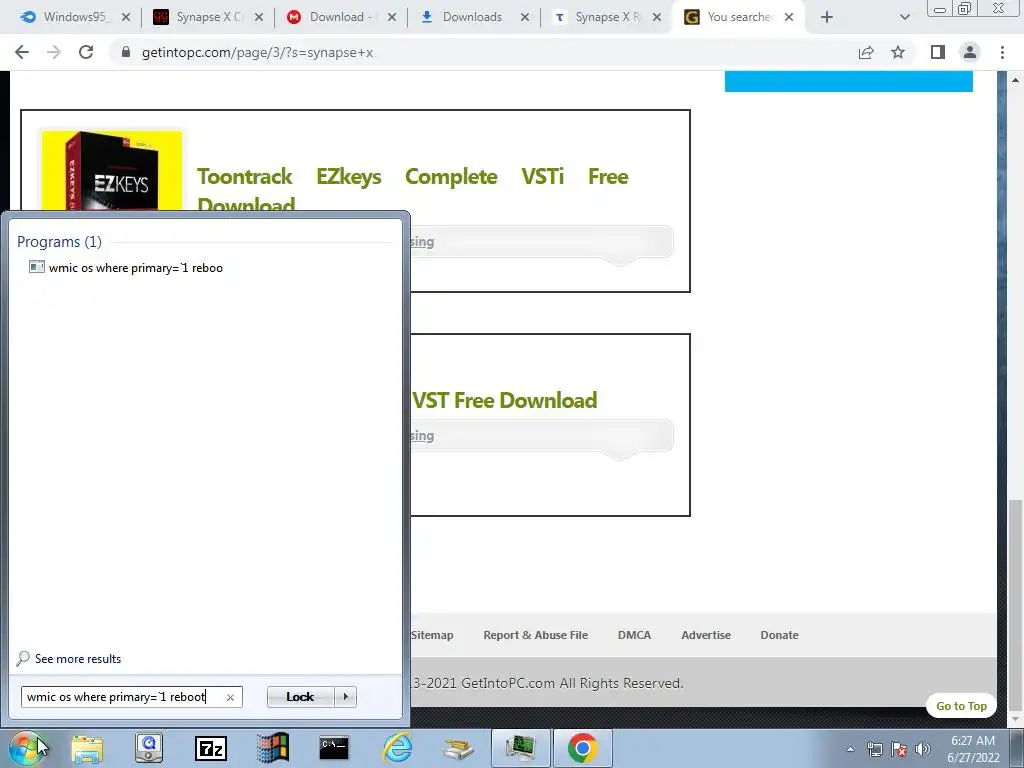The height and width of the screenshot is (768, 1024).
Task: Open the Donate footer link
Action: [779, 635]
